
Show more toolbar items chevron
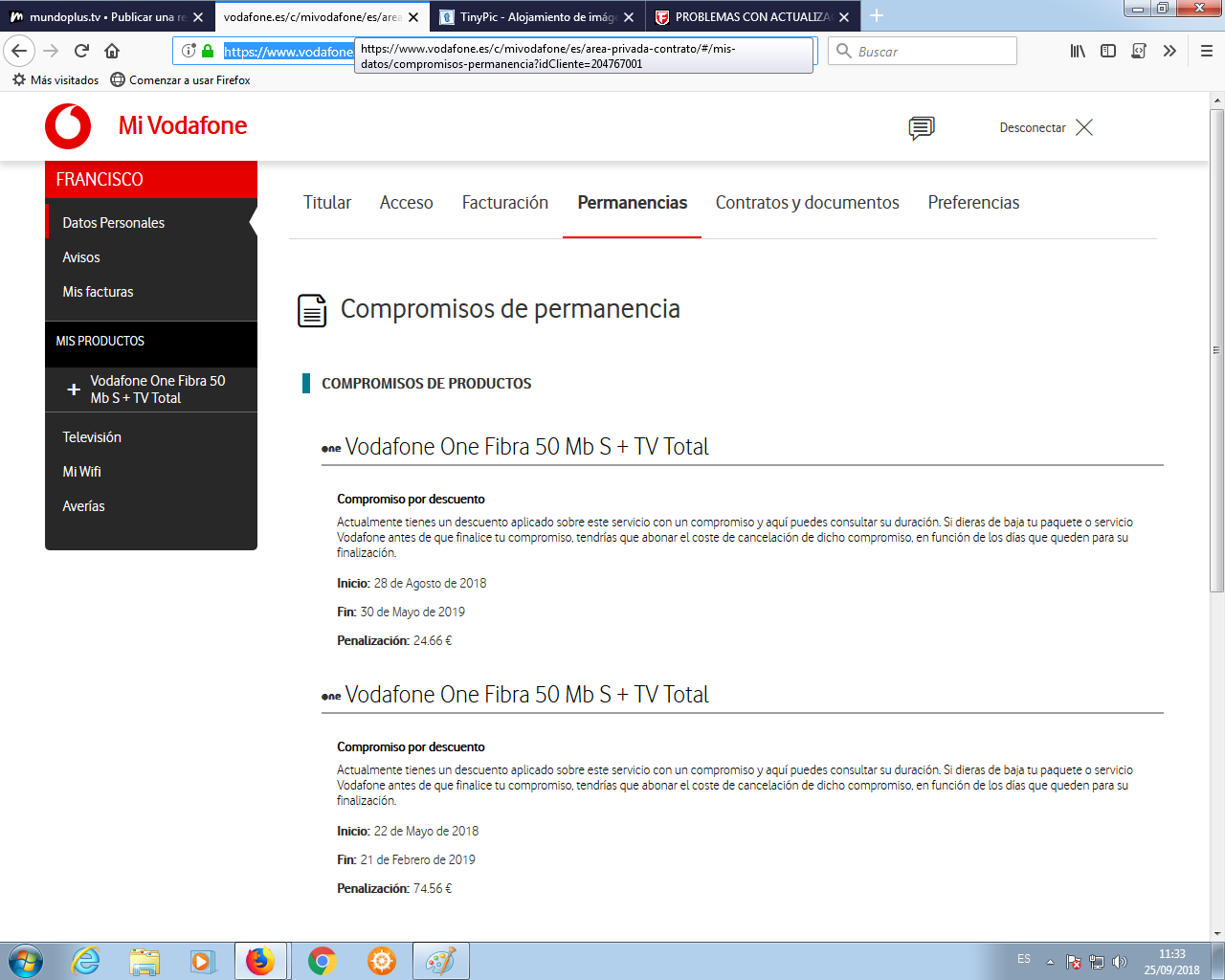pyautogui.click(x=1169, y=51)
